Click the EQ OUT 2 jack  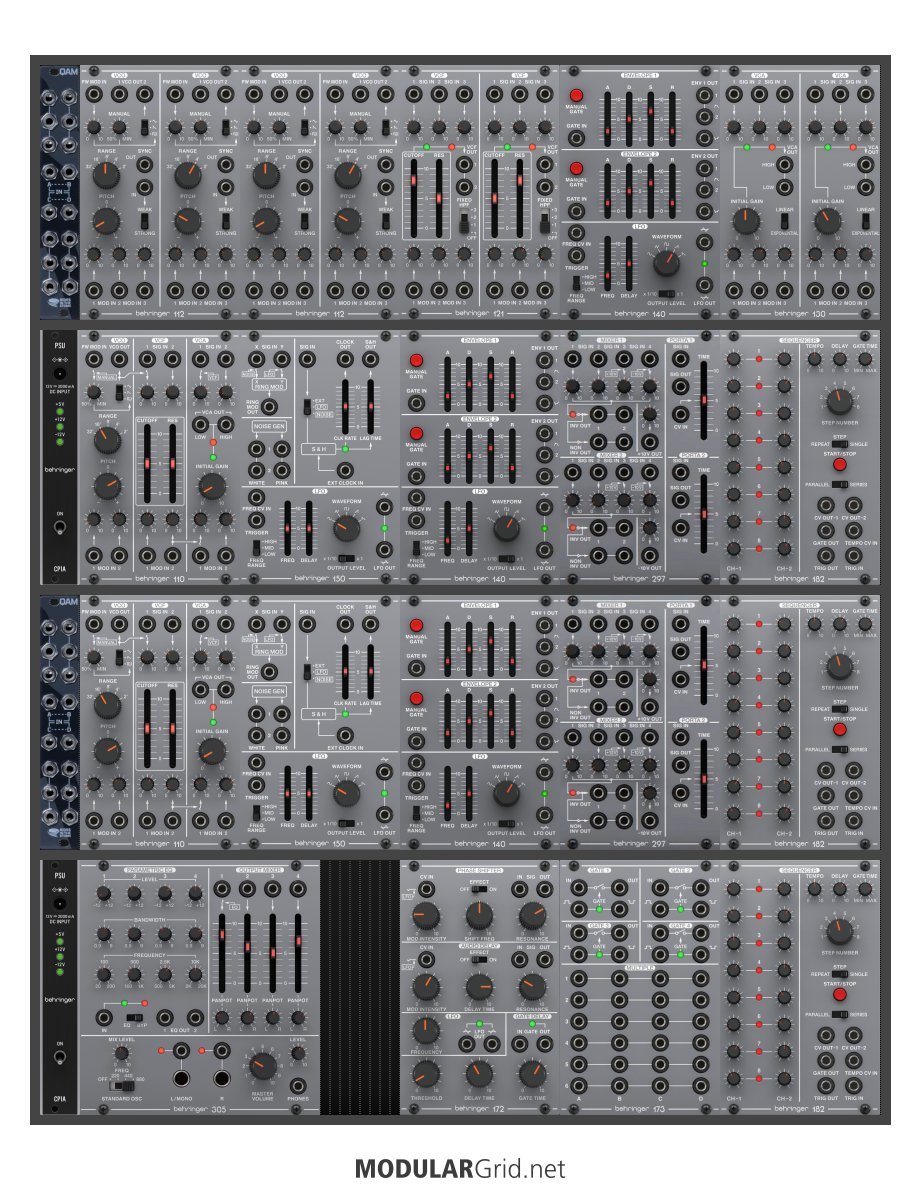[195, 1017]
